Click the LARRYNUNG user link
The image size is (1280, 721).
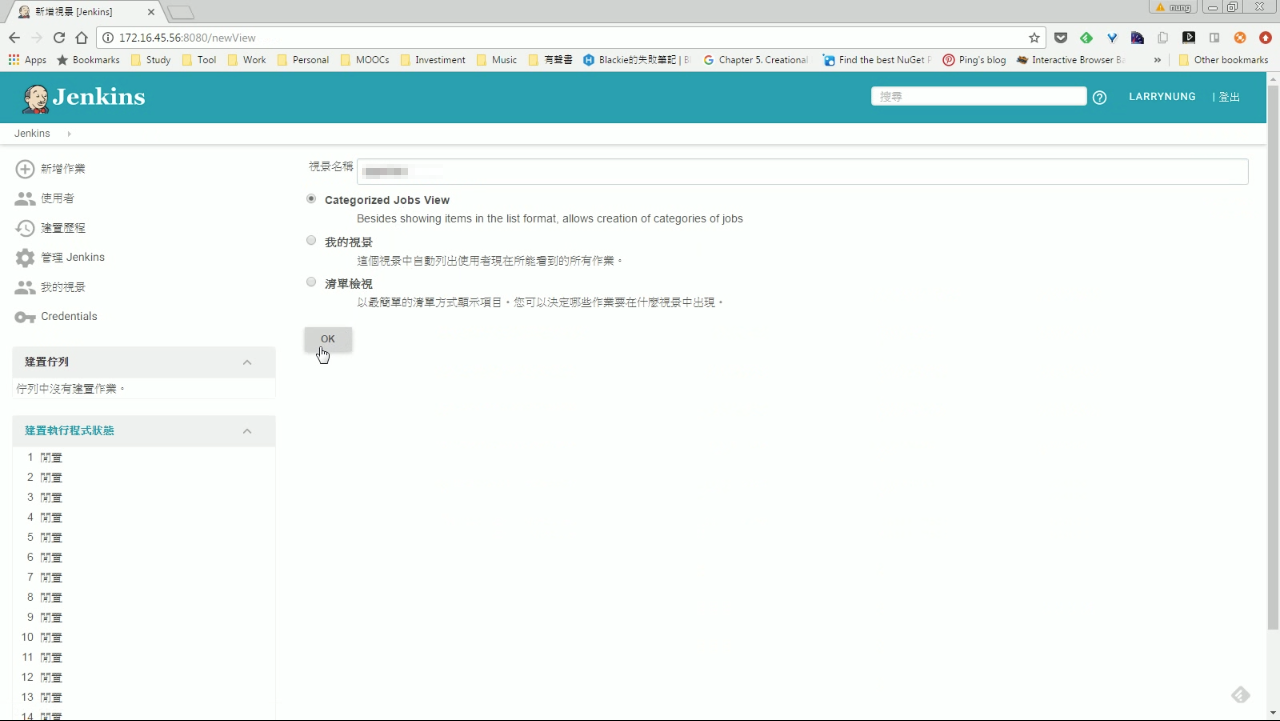coord(1162,97)
